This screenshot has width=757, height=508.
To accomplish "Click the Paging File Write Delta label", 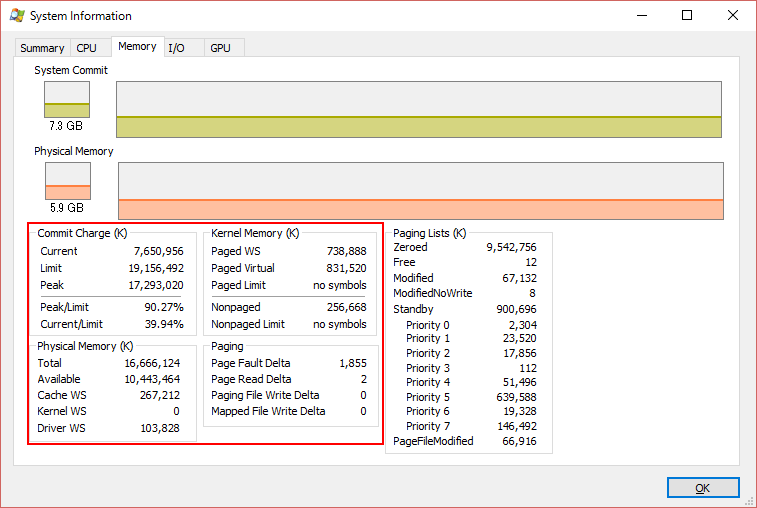I will point(265,395).
